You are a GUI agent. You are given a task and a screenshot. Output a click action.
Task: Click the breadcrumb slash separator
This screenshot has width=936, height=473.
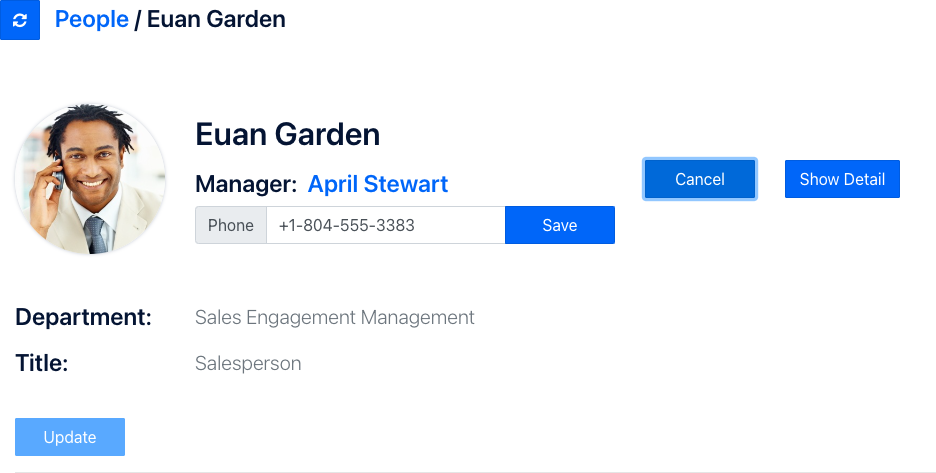[138, 19]
